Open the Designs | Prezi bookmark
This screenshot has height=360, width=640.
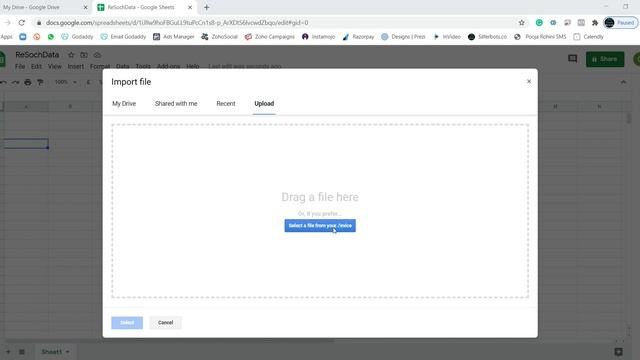[403, 37]
